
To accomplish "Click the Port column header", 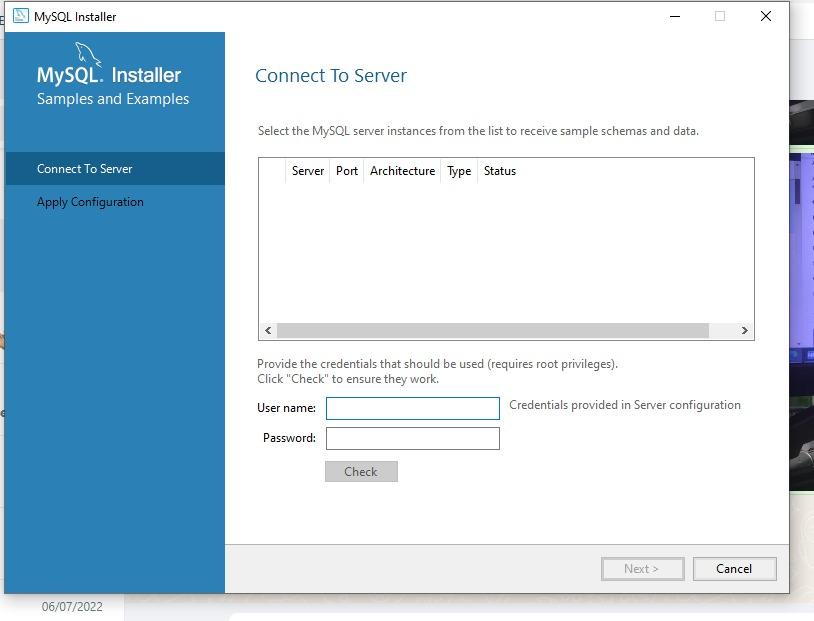I will (347, 171).
